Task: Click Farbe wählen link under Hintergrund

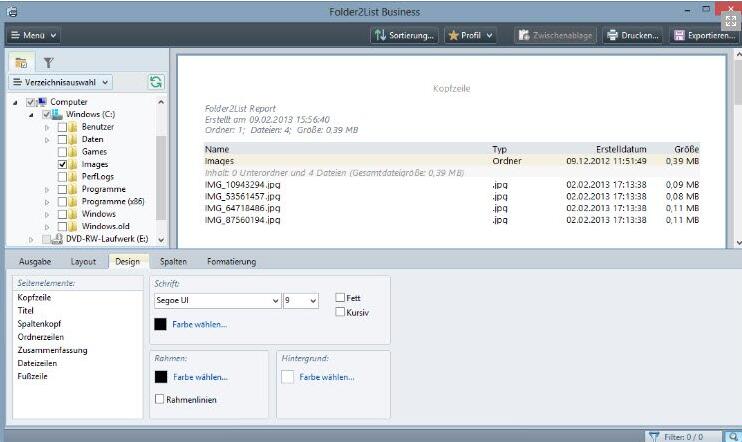Action: pos(327,377)
